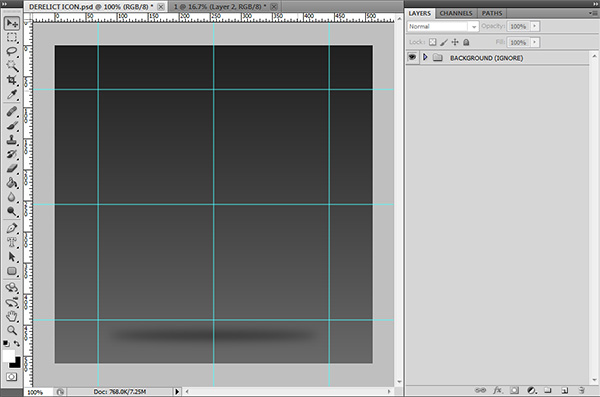
Task: Select the Healing Brush tool
Action: pos(12,111)
